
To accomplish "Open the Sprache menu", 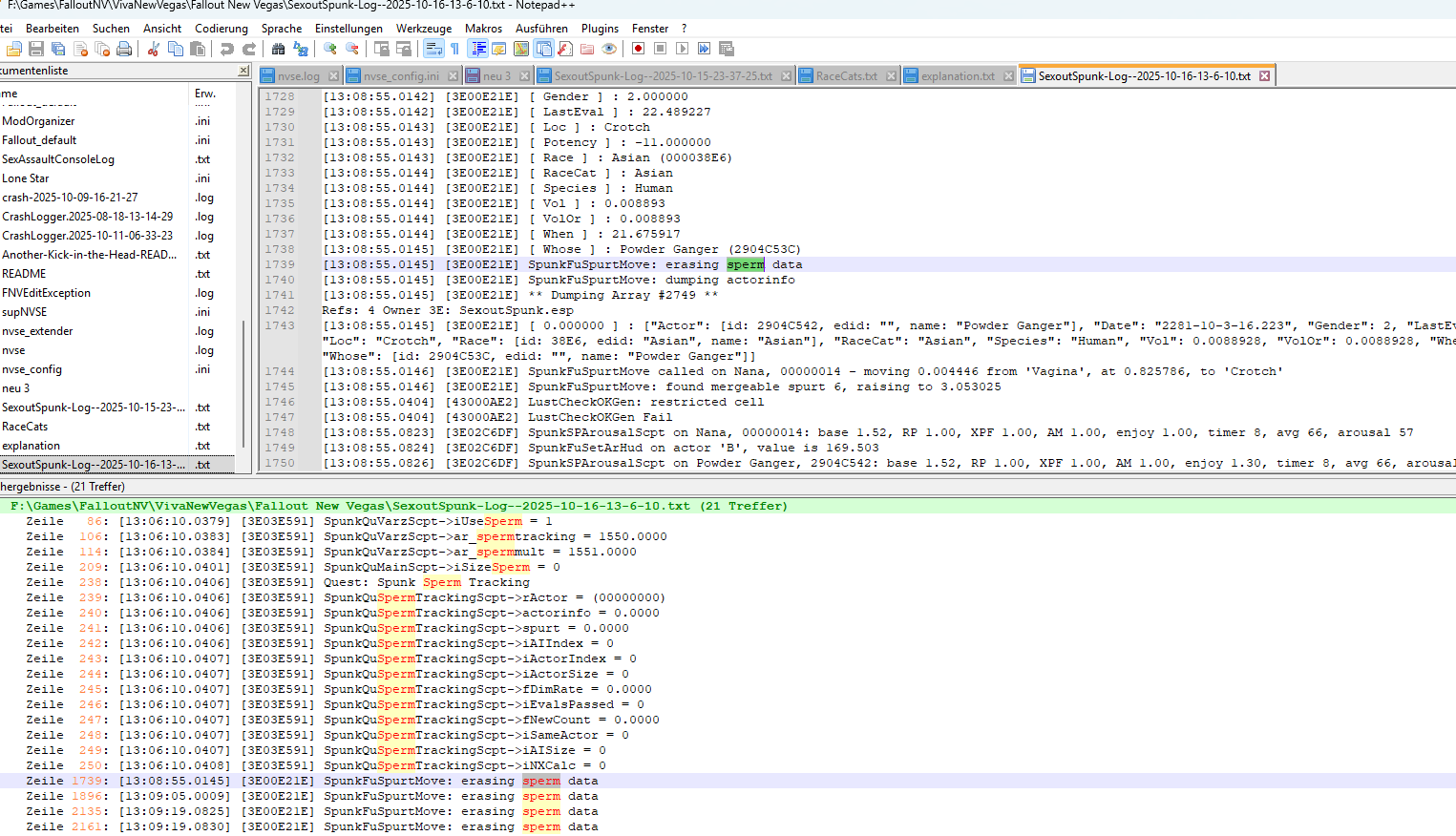I will tap(282, 29).
